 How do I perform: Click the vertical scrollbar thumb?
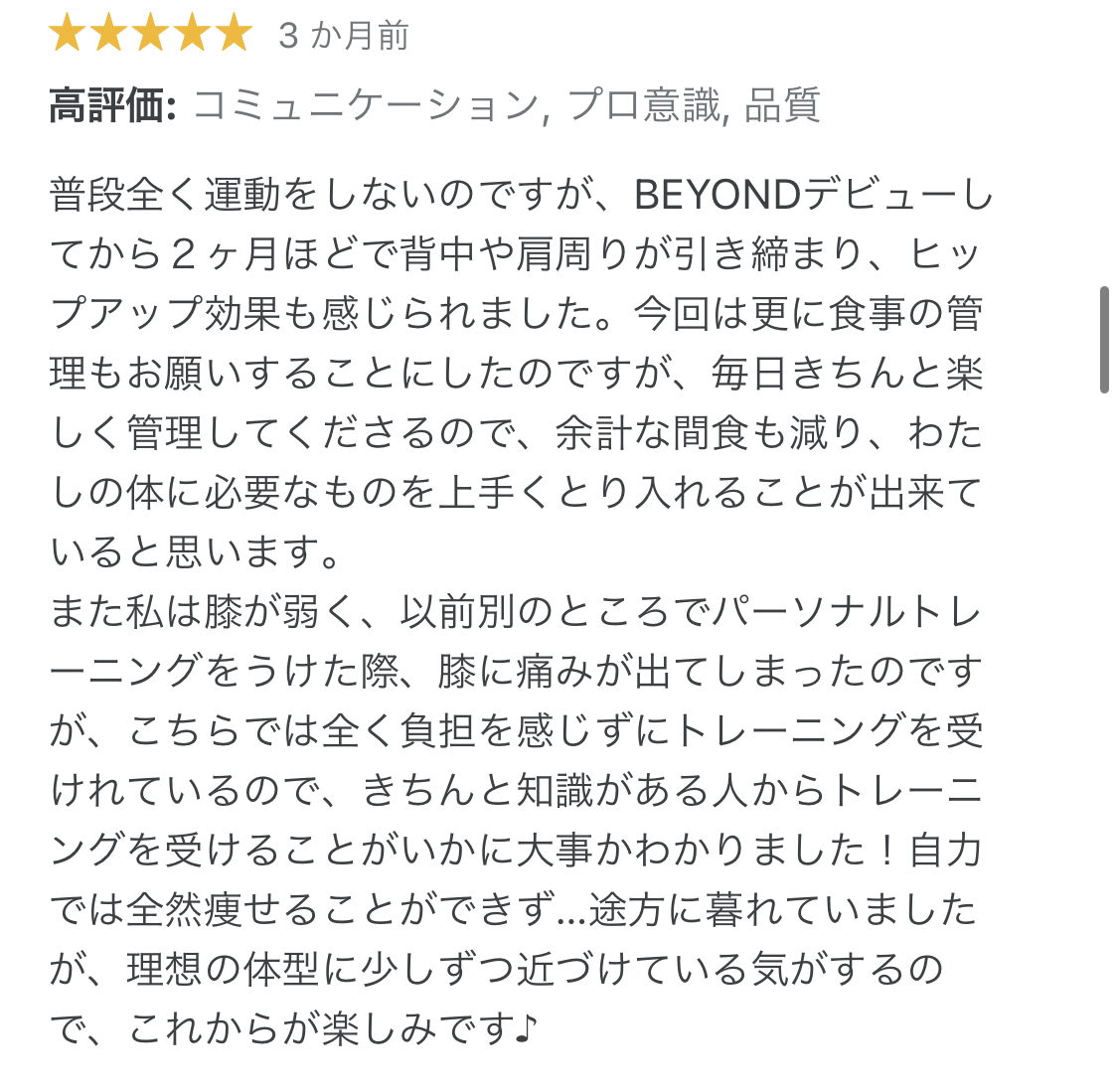1104,340
